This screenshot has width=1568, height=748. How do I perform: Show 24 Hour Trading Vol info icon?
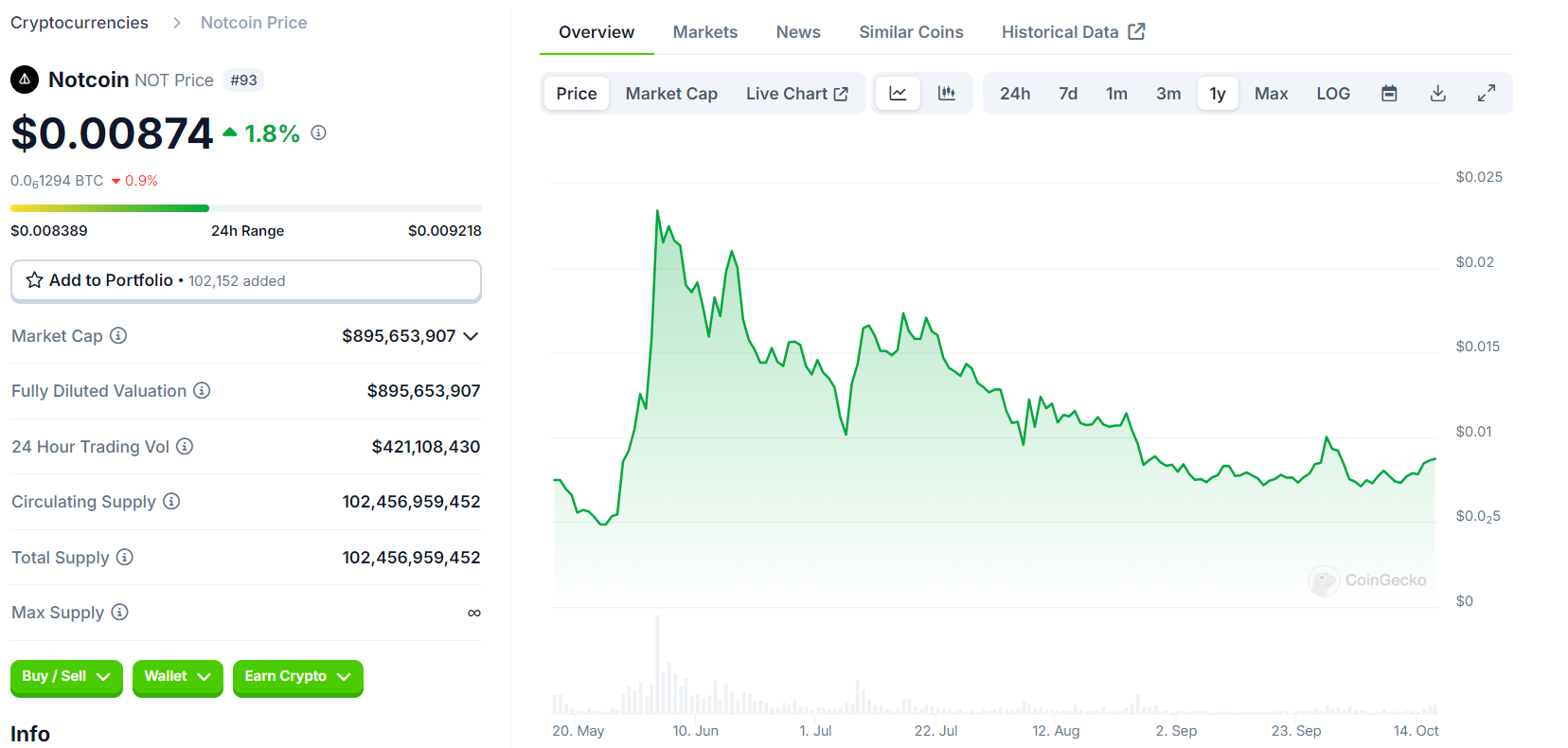click(185, 446)
